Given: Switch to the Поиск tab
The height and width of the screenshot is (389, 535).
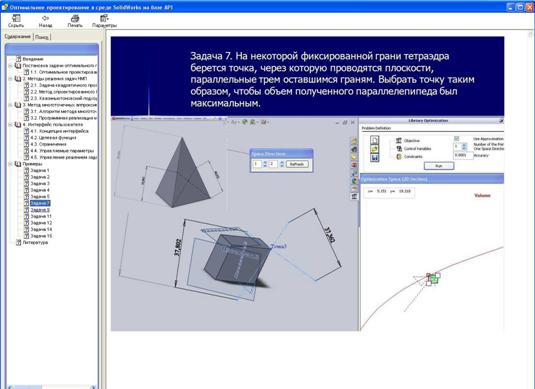Looking at the screenshot, I should 42,37.
